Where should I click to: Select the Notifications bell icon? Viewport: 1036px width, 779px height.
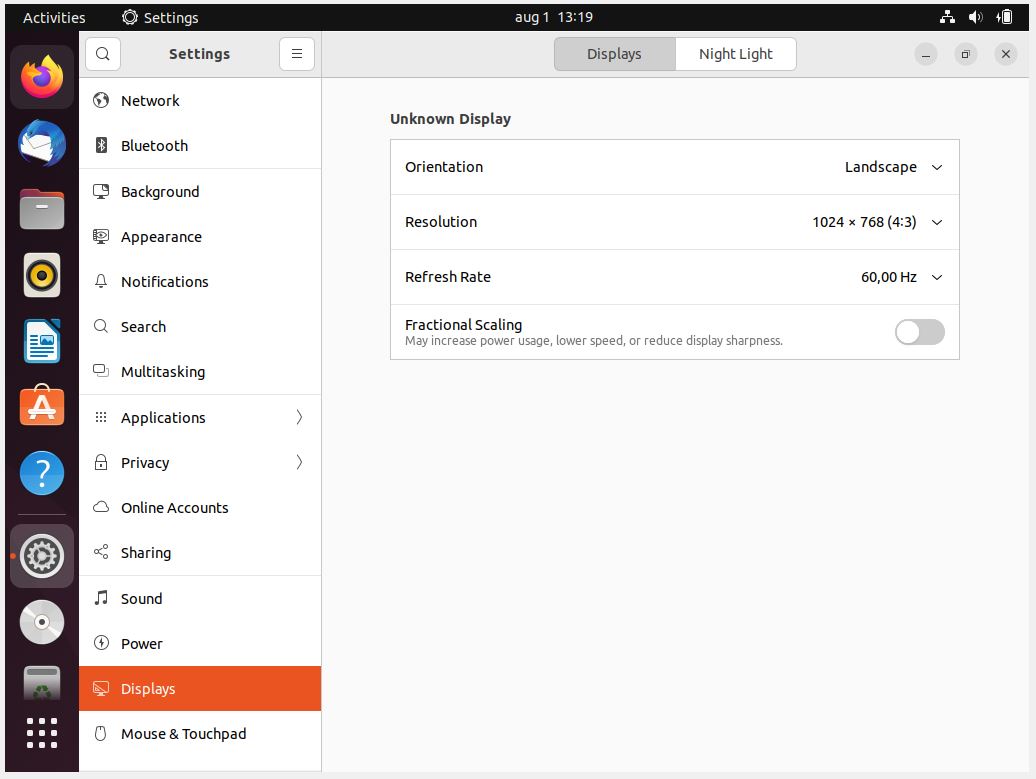click(x=101, y=282)
